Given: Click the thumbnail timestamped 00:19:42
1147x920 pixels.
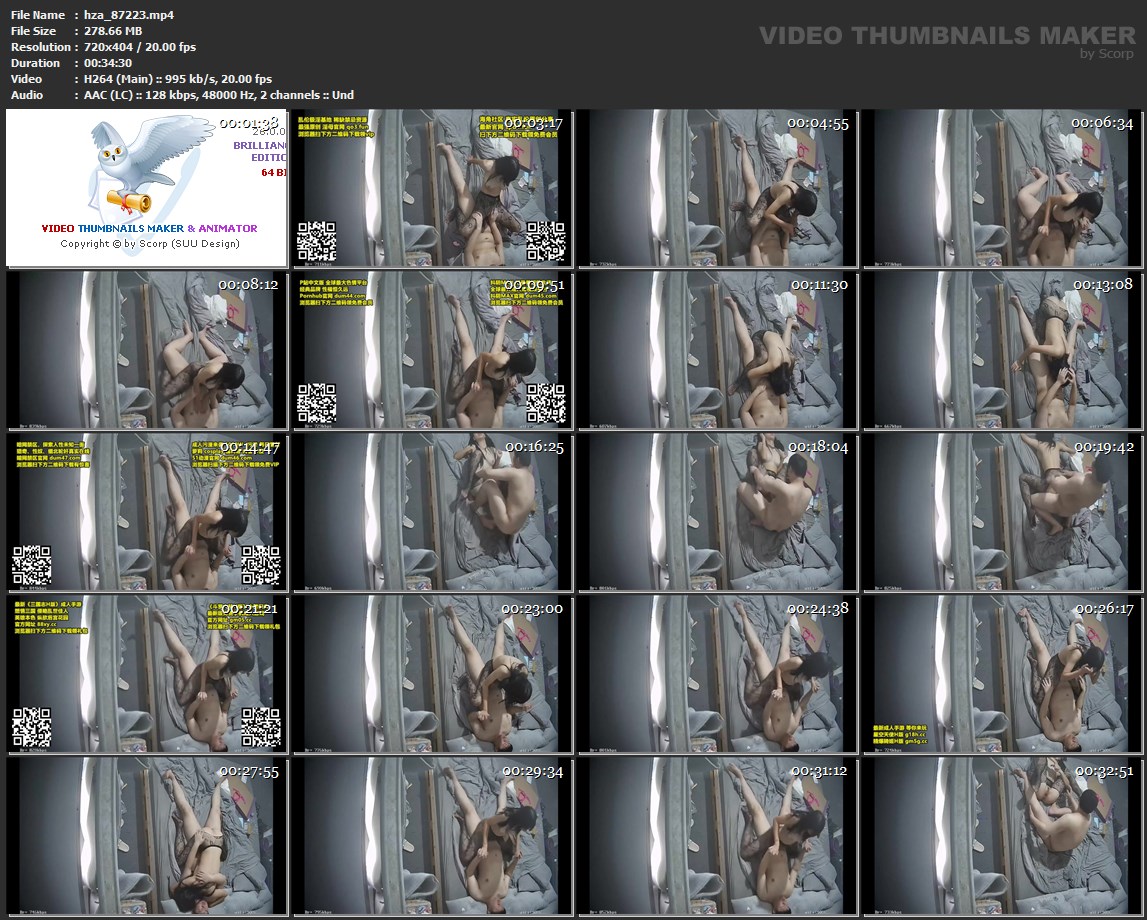Looking at the screenshot, I should coord(1001,512).
